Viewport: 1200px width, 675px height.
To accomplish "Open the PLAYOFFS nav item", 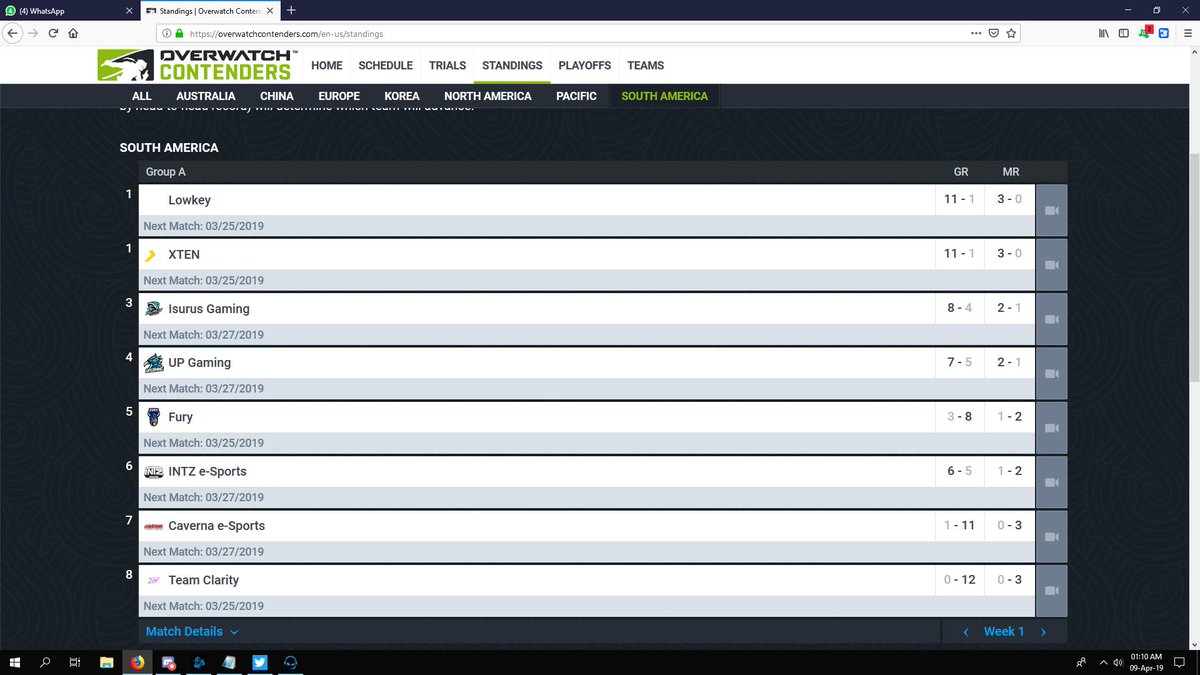I will click(x=585, y=65).
